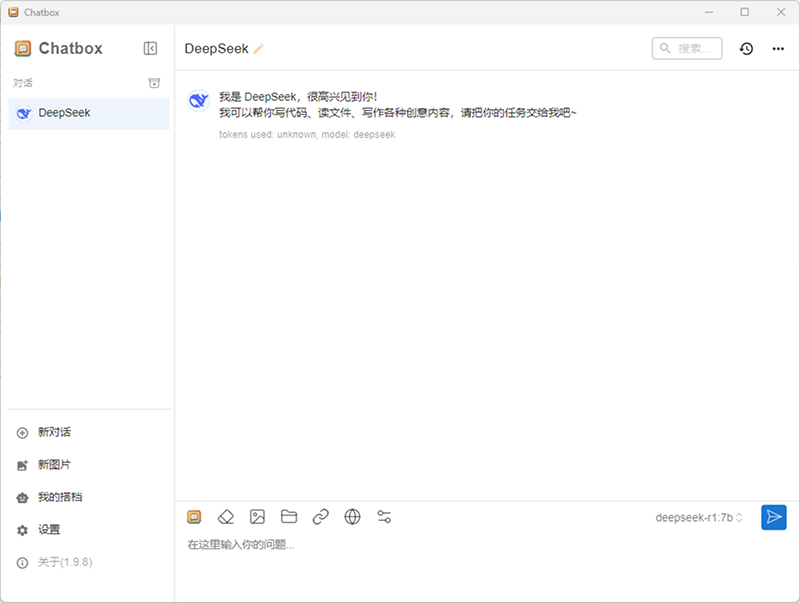This screenshot has height=603, width=800.
Task: Close the Chatbox window
Action: click(x=781, y=12)
